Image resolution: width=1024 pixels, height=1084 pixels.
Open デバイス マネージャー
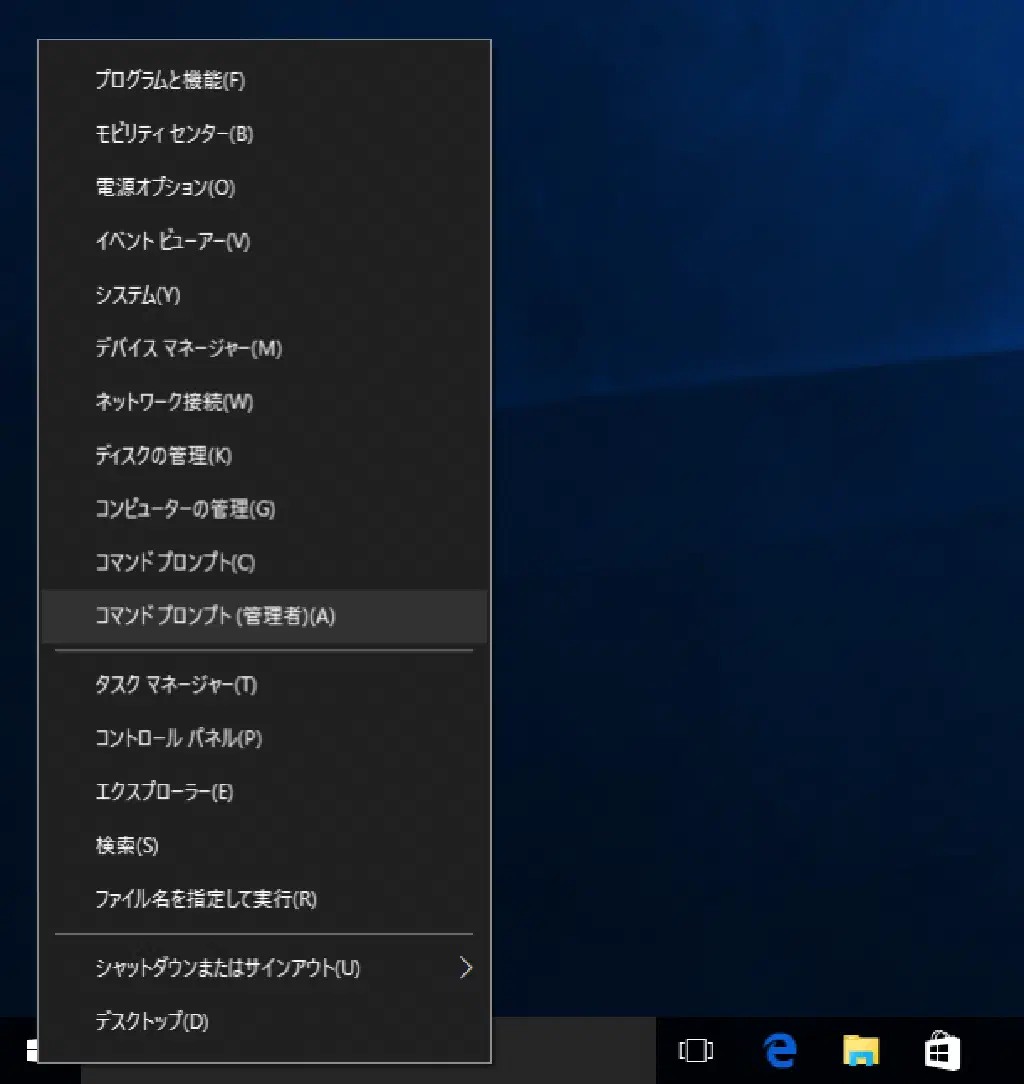188,349
